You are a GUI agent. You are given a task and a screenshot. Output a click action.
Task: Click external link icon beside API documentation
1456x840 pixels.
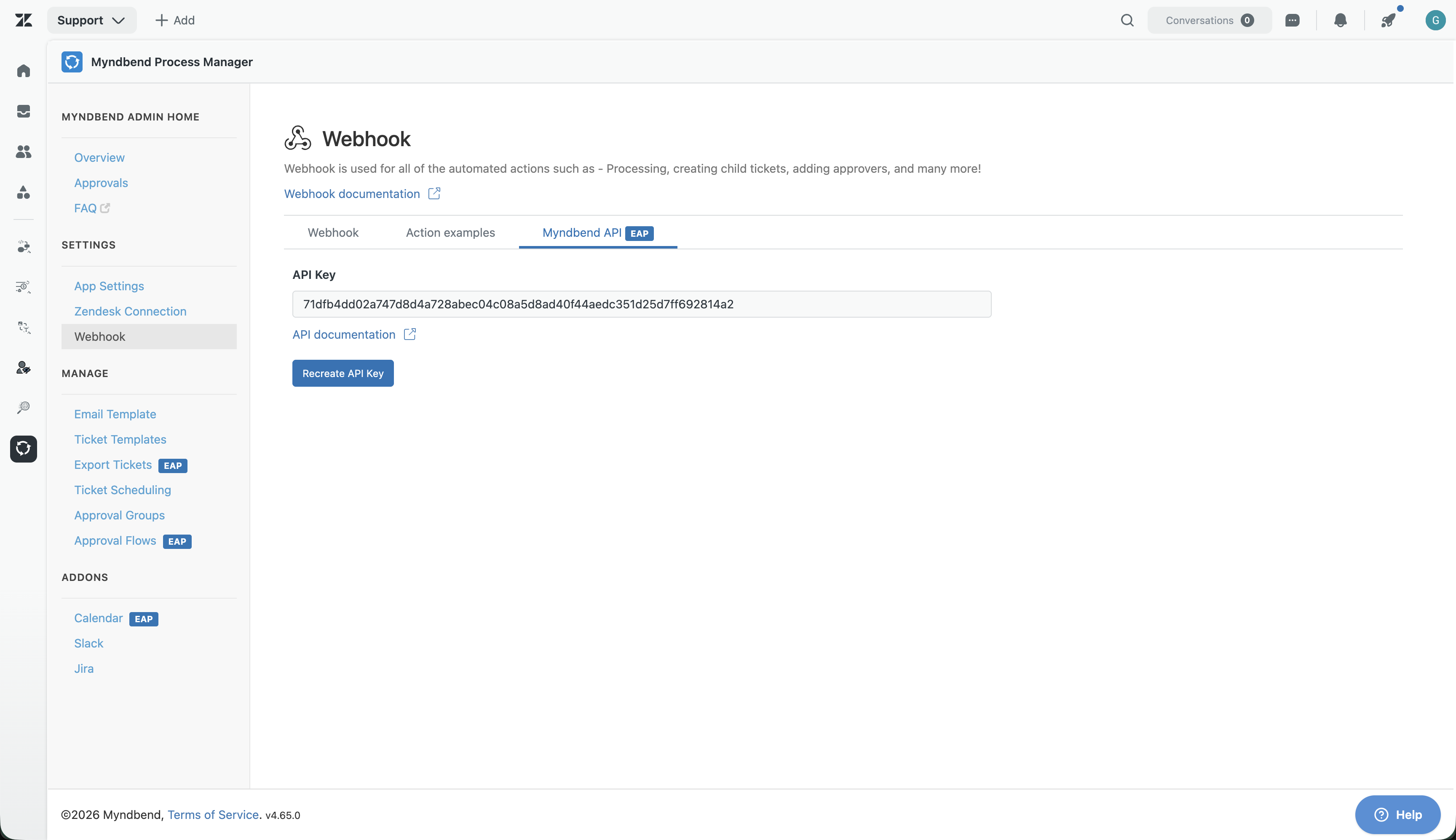(x=409, y=334)
